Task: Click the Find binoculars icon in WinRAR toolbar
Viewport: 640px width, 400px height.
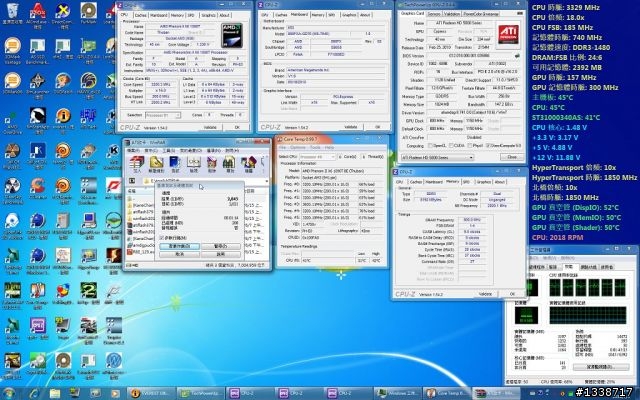Action: click(x=229, y=162)
